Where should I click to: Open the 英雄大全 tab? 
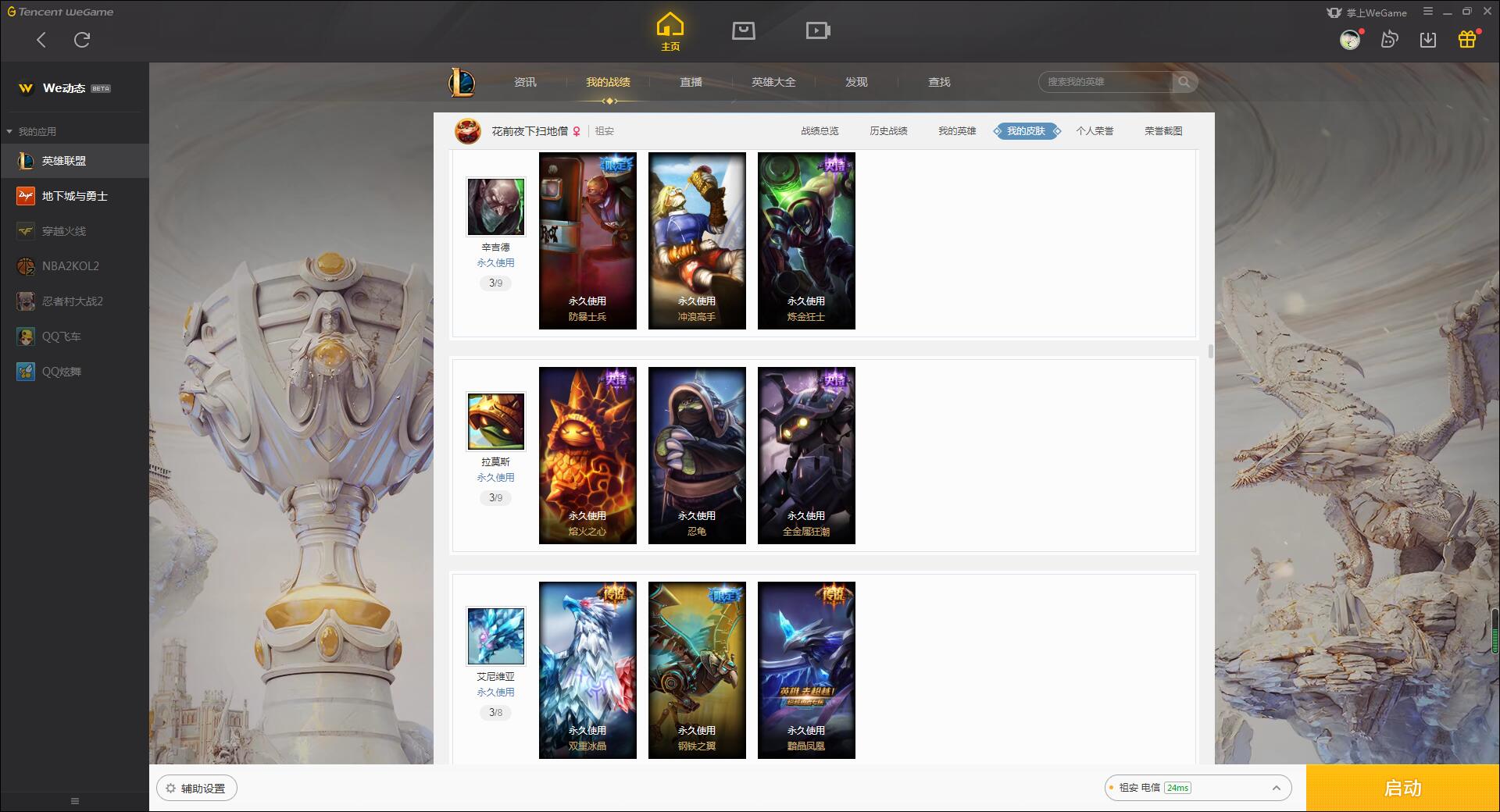pyautogui.click(x=773, y=82)
